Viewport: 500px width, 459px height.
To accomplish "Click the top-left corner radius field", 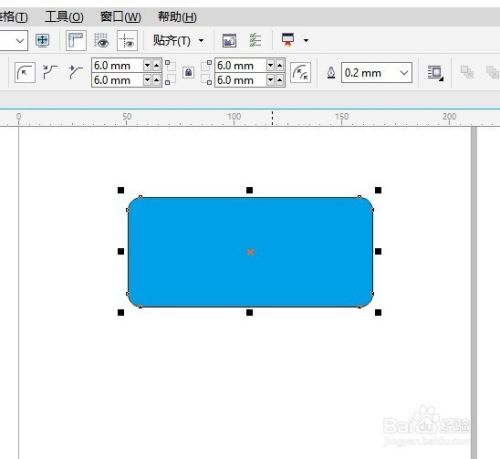I will click(117, 65).
